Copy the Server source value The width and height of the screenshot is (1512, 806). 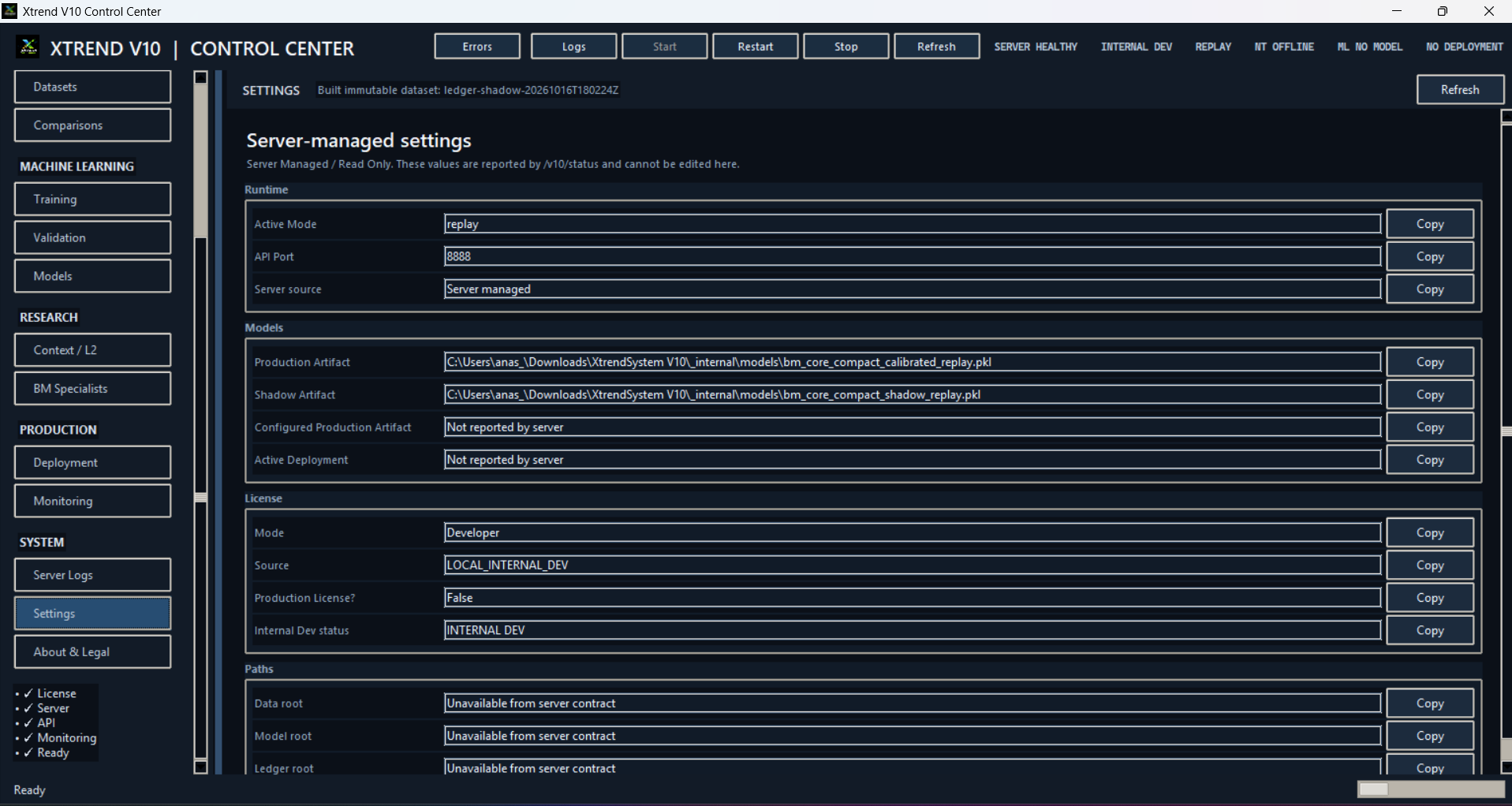(x=1430, y=289)
